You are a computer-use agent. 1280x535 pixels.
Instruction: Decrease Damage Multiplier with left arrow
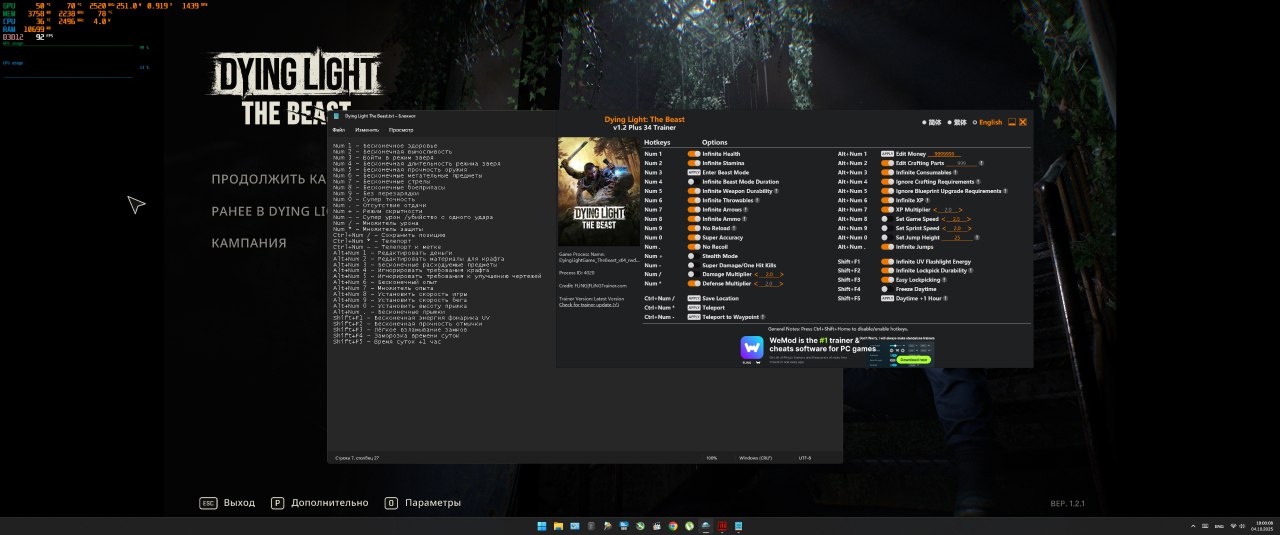click(x=756, y=274)
